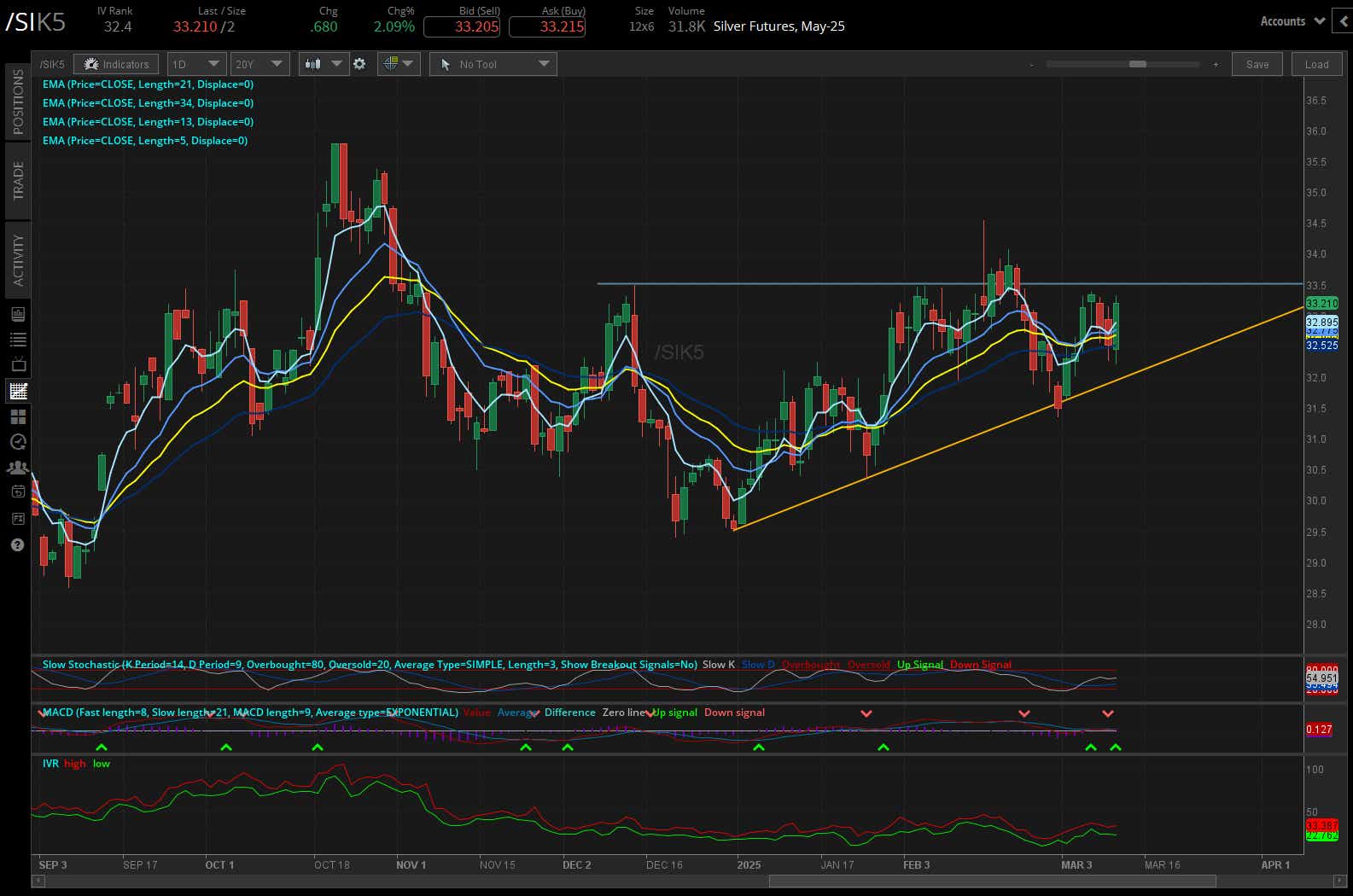Switch to the POSITIONS side tab
Screen dimensions: 1353x896
[18, 101]
